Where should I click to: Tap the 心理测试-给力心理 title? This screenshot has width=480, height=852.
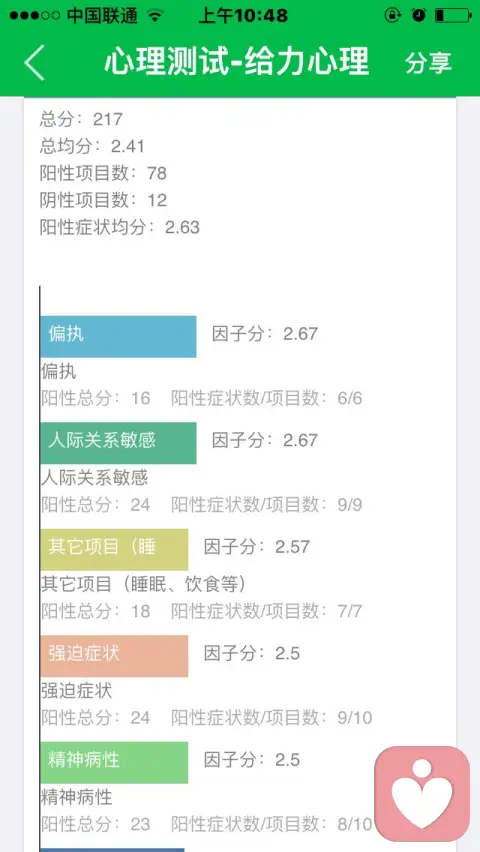[x=236, y=61]
